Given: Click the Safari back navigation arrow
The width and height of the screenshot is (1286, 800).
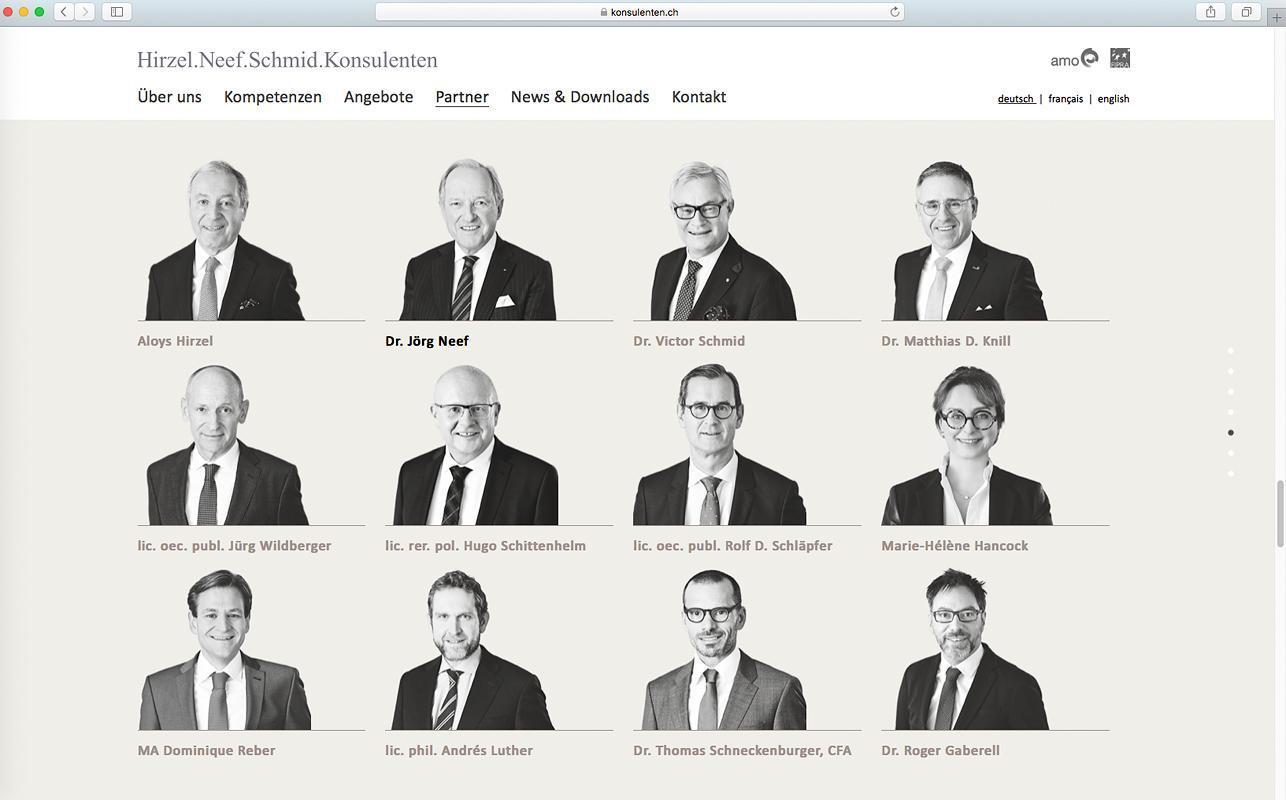Looking at the screenshot, I should coord(64,12).
